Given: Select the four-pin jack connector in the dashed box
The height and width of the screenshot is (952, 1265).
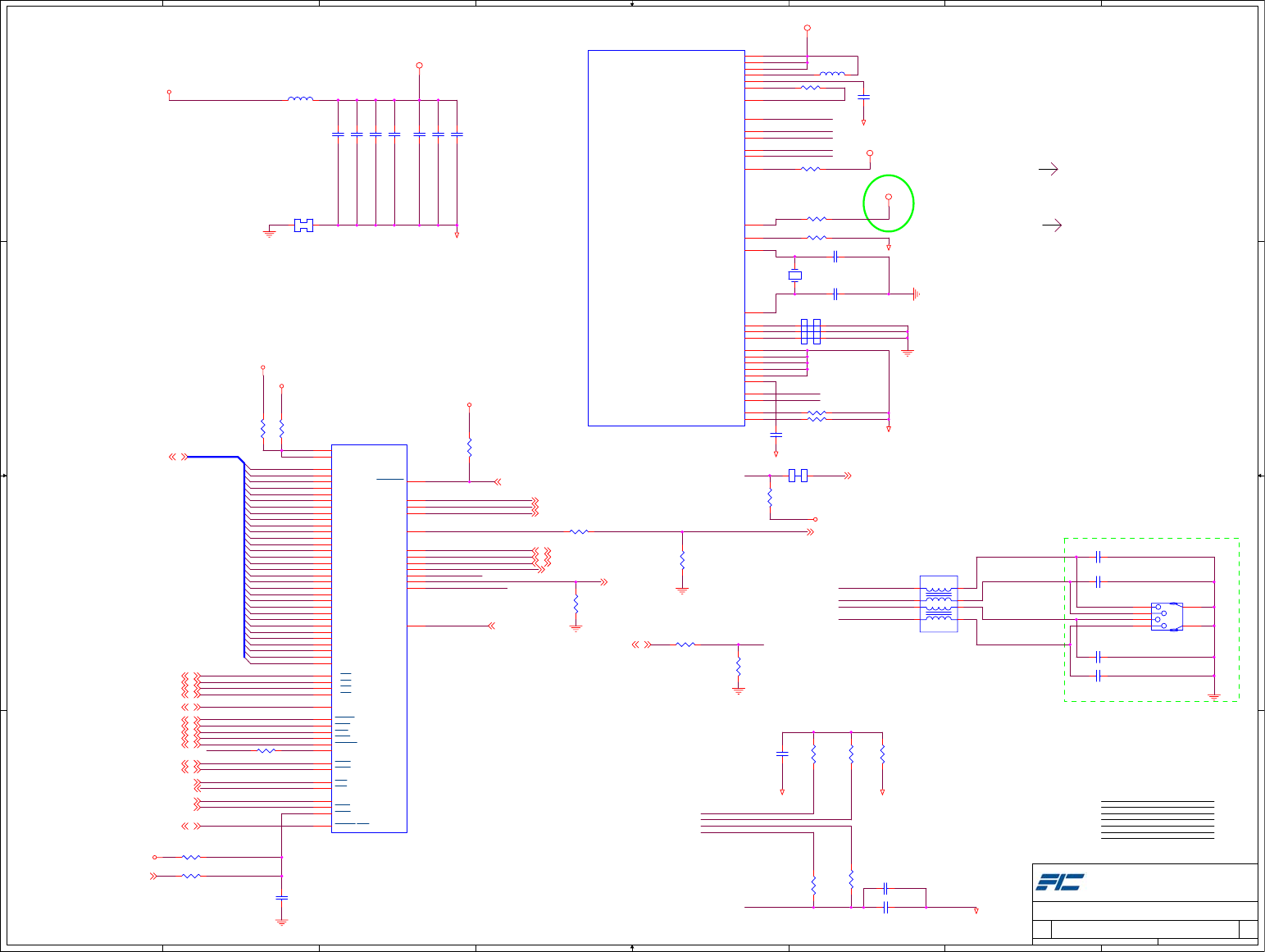Looking at the screenshot, I should (x=1167, y=617).
